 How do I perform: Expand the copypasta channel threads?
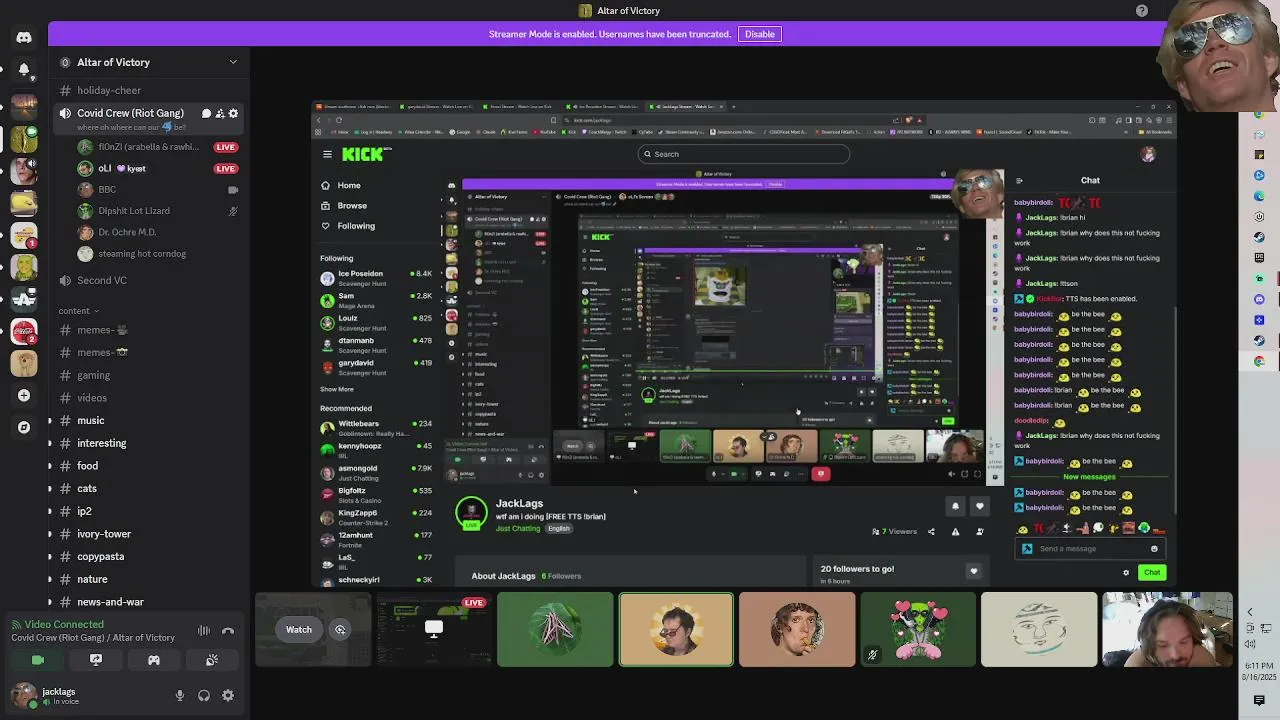coord(50,557)
